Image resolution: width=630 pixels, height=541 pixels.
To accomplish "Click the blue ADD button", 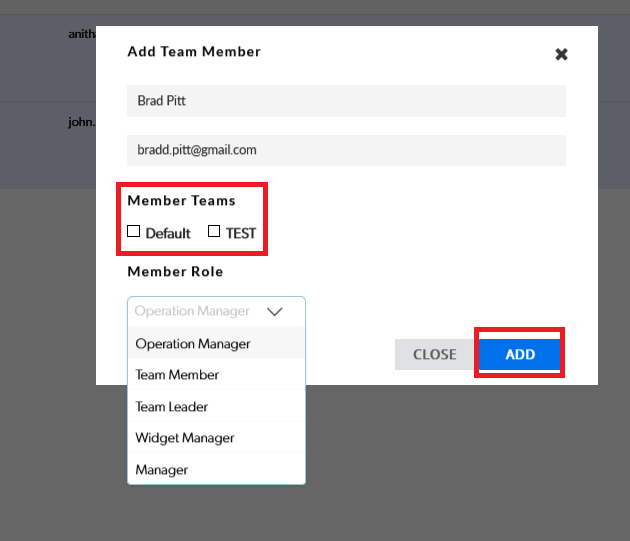I will [x=520, y=354].
